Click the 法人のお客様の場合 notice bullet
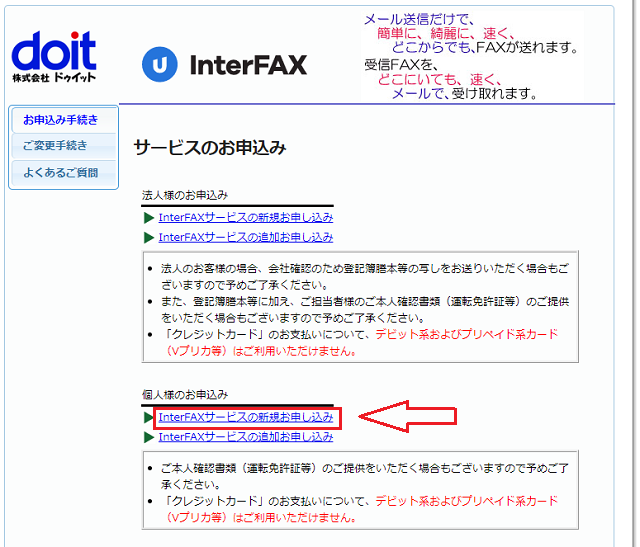 tap(364, 276)
